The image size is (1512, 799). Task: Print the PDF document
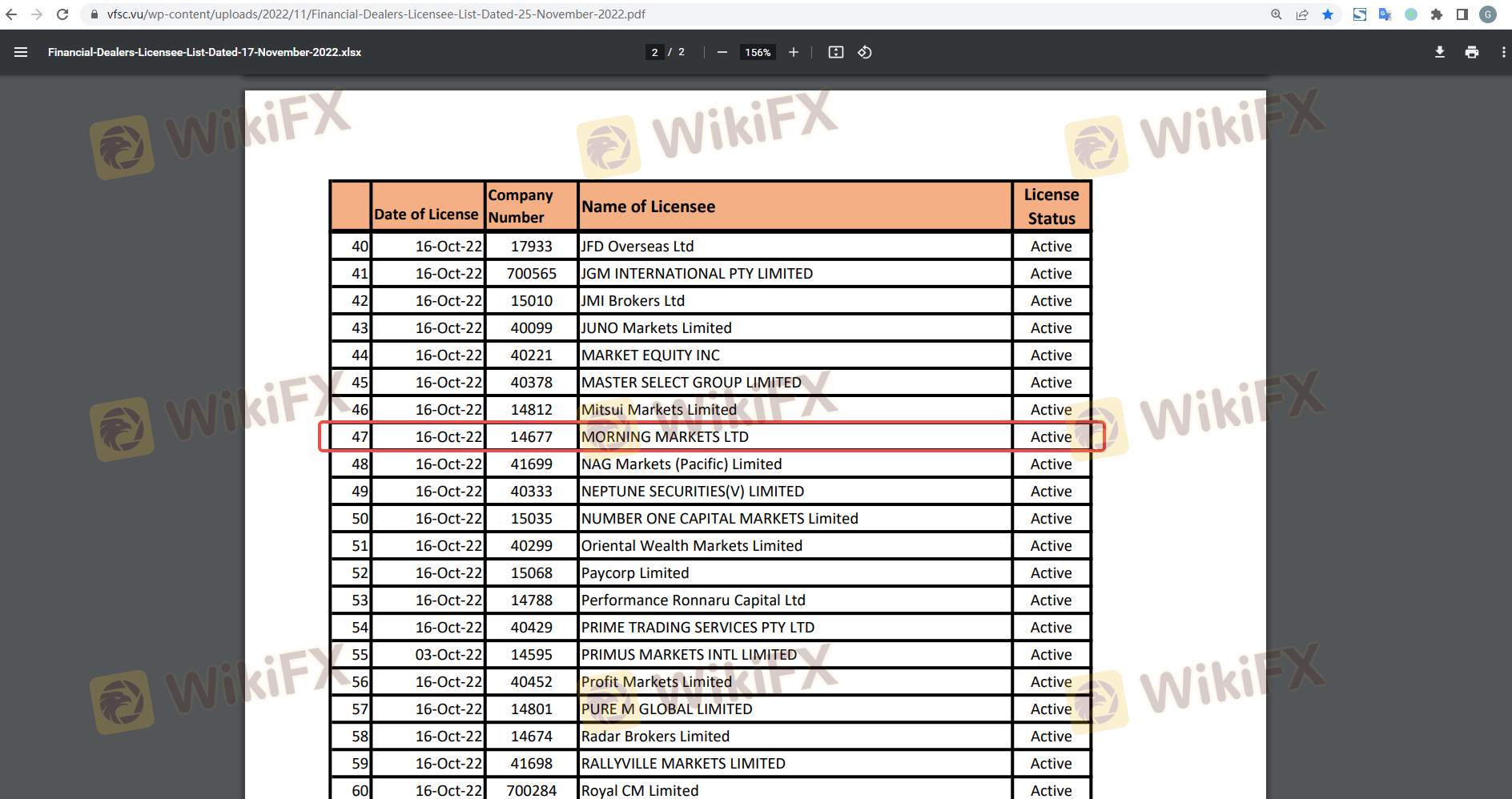1472,52
